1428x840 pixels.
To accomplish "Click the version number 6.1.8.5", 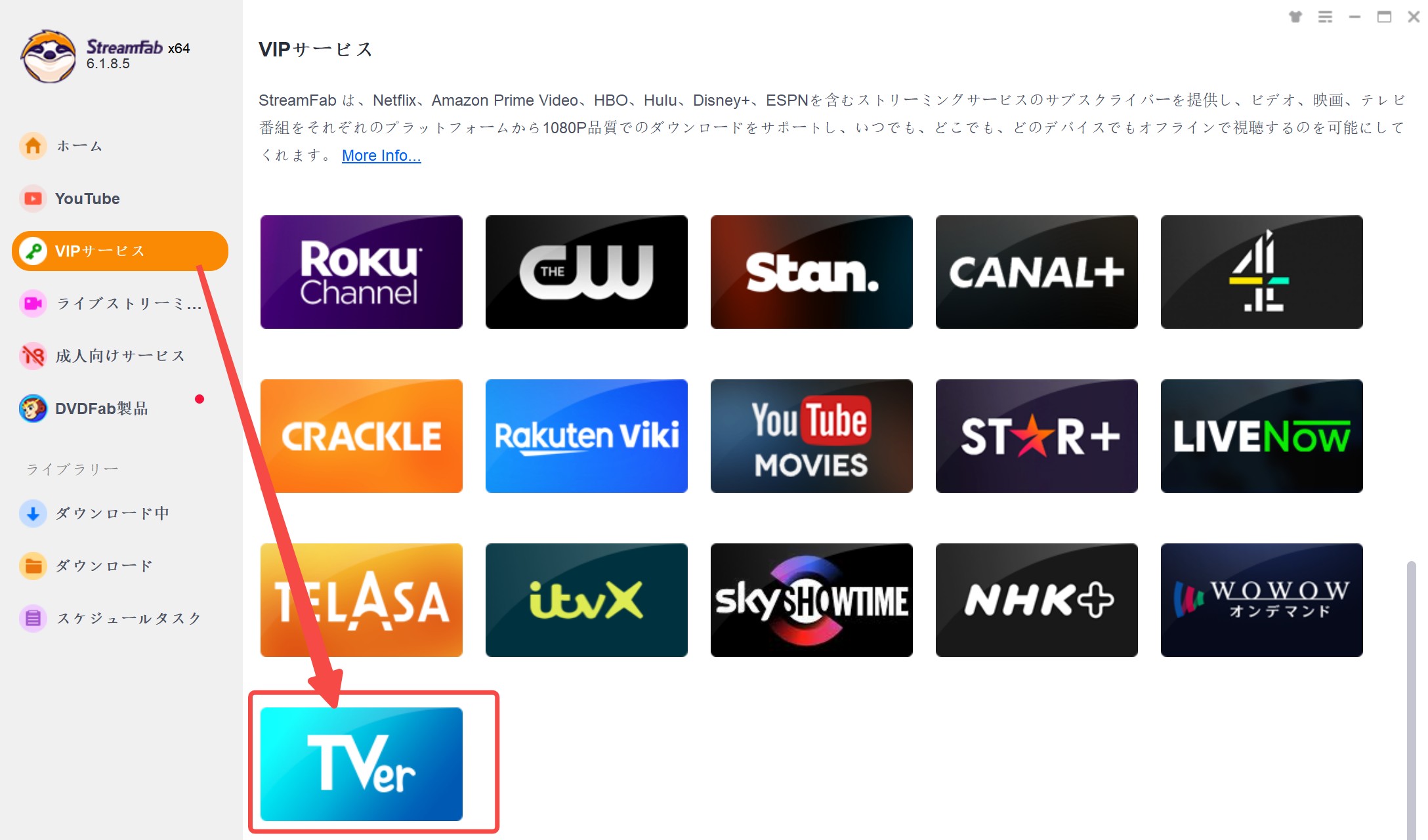I will point(108,64).
